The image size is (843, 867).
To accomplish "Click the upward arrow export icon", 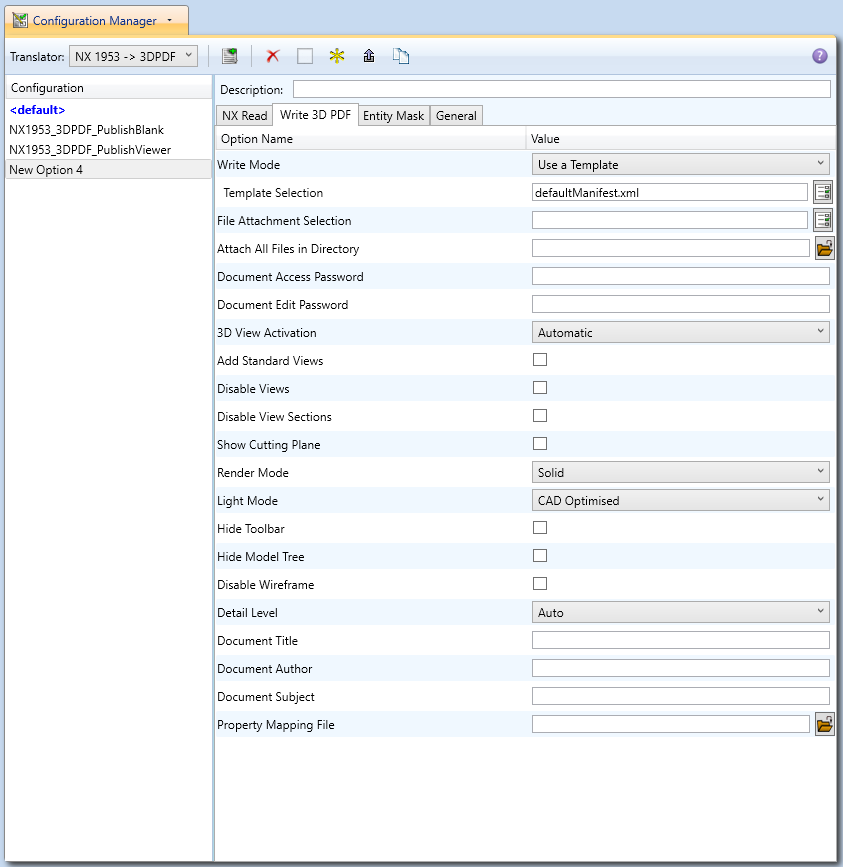I will click(369, 56).
